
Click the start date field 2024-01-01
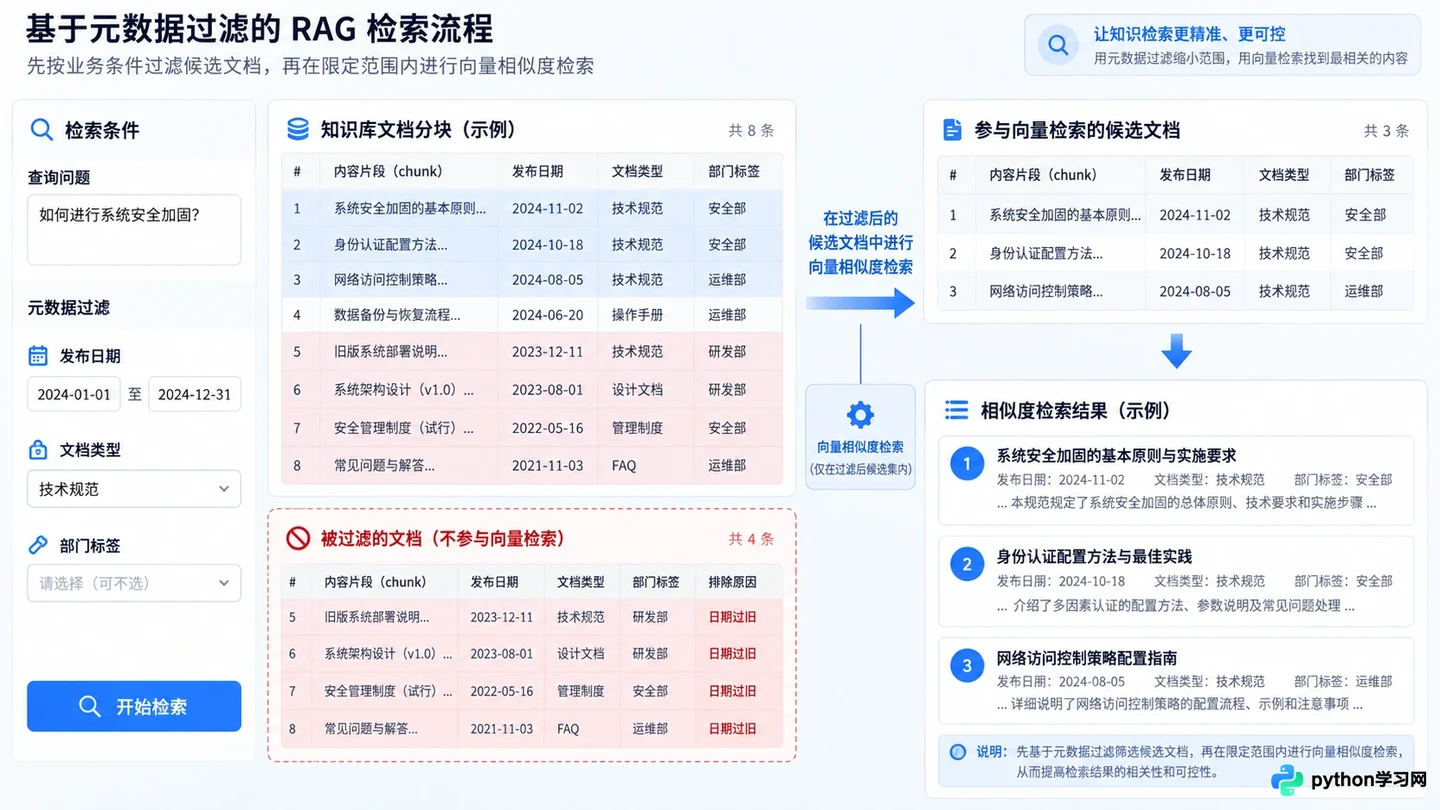[74, 394]
